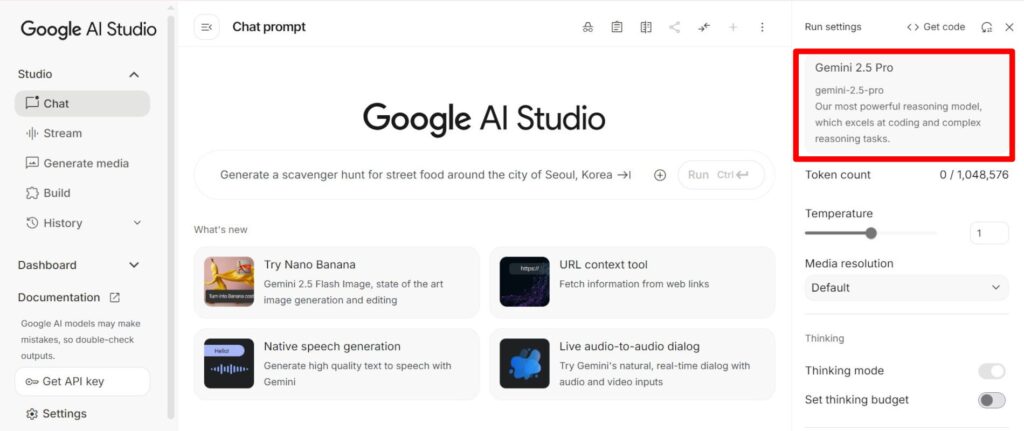
Task: Open Stream in the sidebar
Action: click(x=82, y=133)
